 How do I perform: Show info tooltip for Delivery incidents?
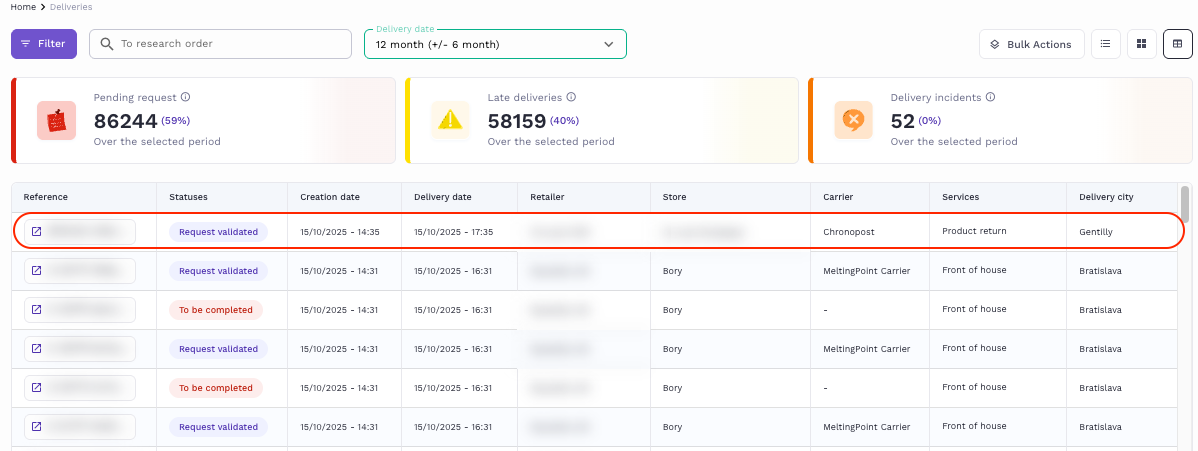990,98
